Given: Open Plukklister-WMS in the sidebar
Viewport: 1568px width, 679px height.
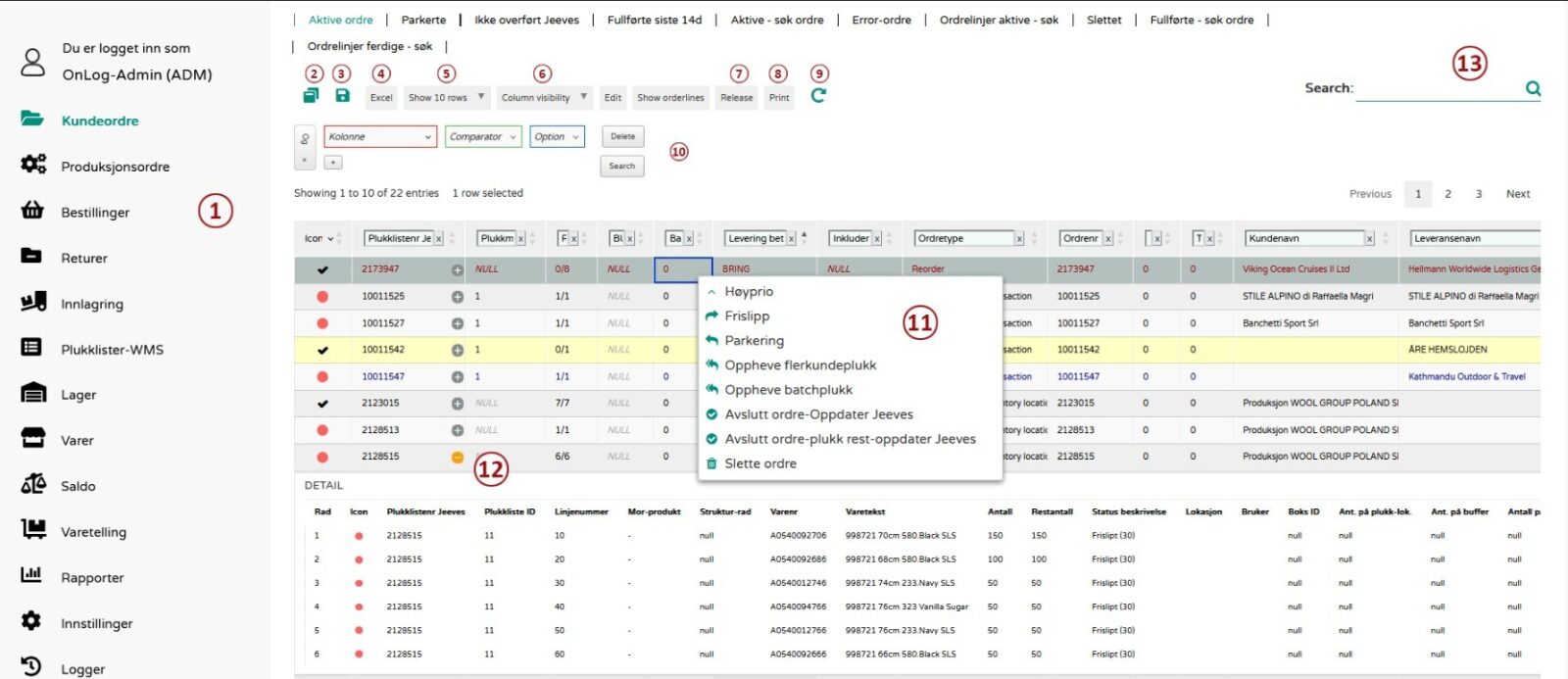Looking at the screenshot, I should (x=112, y=350).
